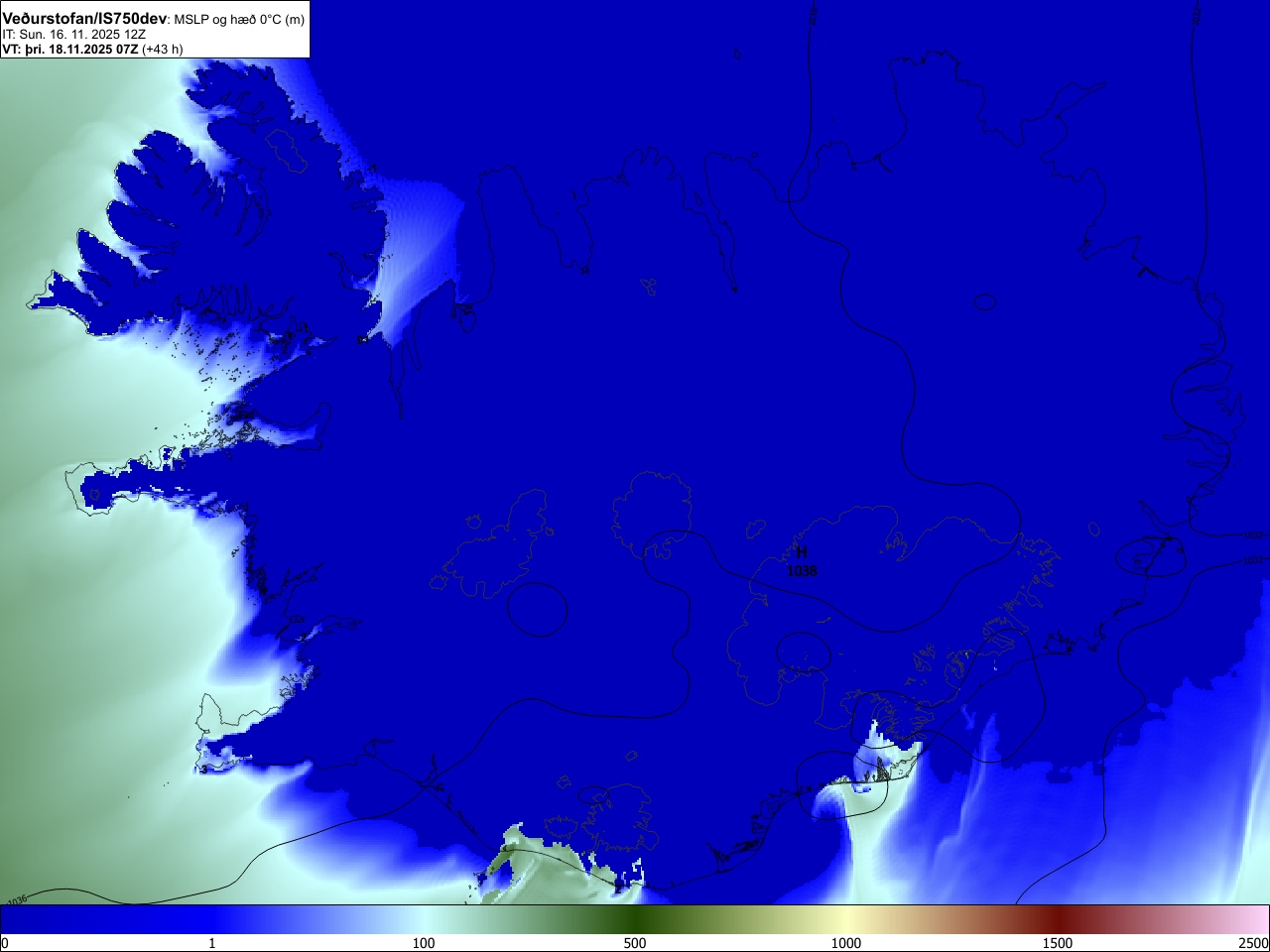Screen dimensions: 1270x952
Task: Click the '2500' tick label on the colorbar
Action: pos(1253,943)
